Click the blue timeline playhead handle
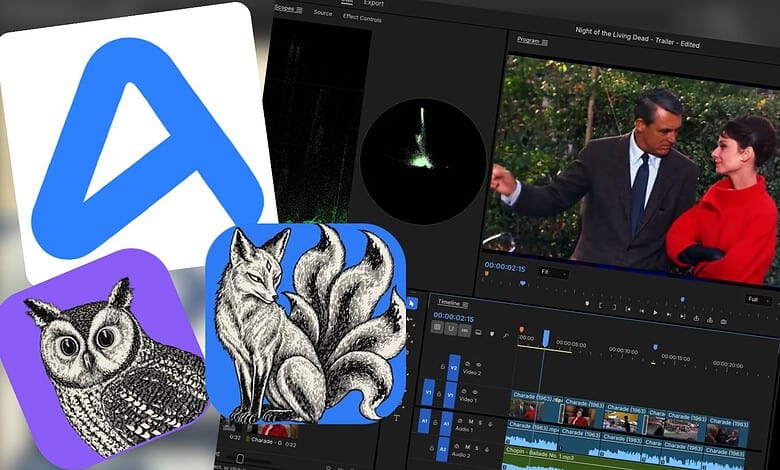 (546, 338)
